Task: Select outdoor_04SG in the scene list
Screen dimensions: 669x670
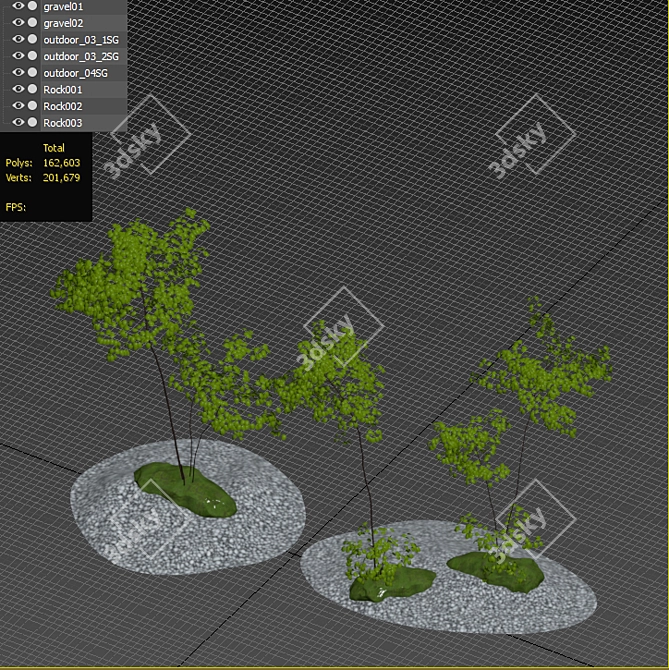Action: (76, 73)
